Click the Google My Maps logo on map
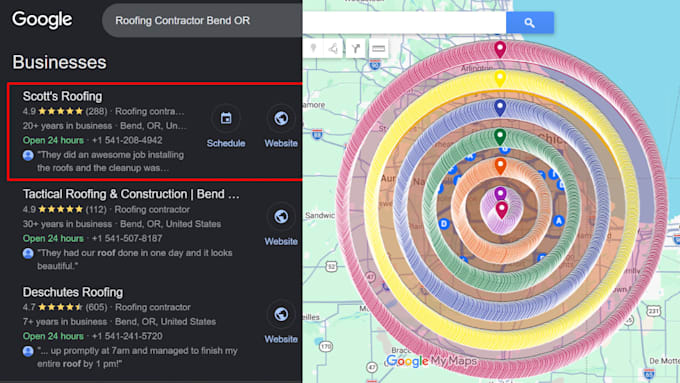680x383 pixels. [x=431, y=361]
